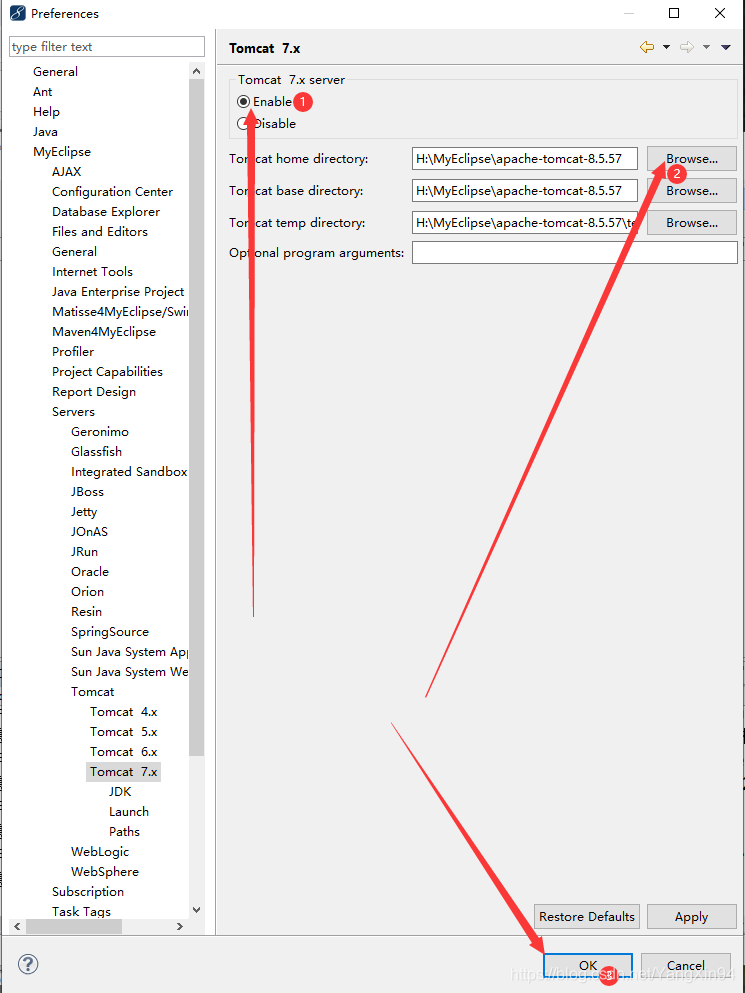Select Resin server entry

pos(86,612)
